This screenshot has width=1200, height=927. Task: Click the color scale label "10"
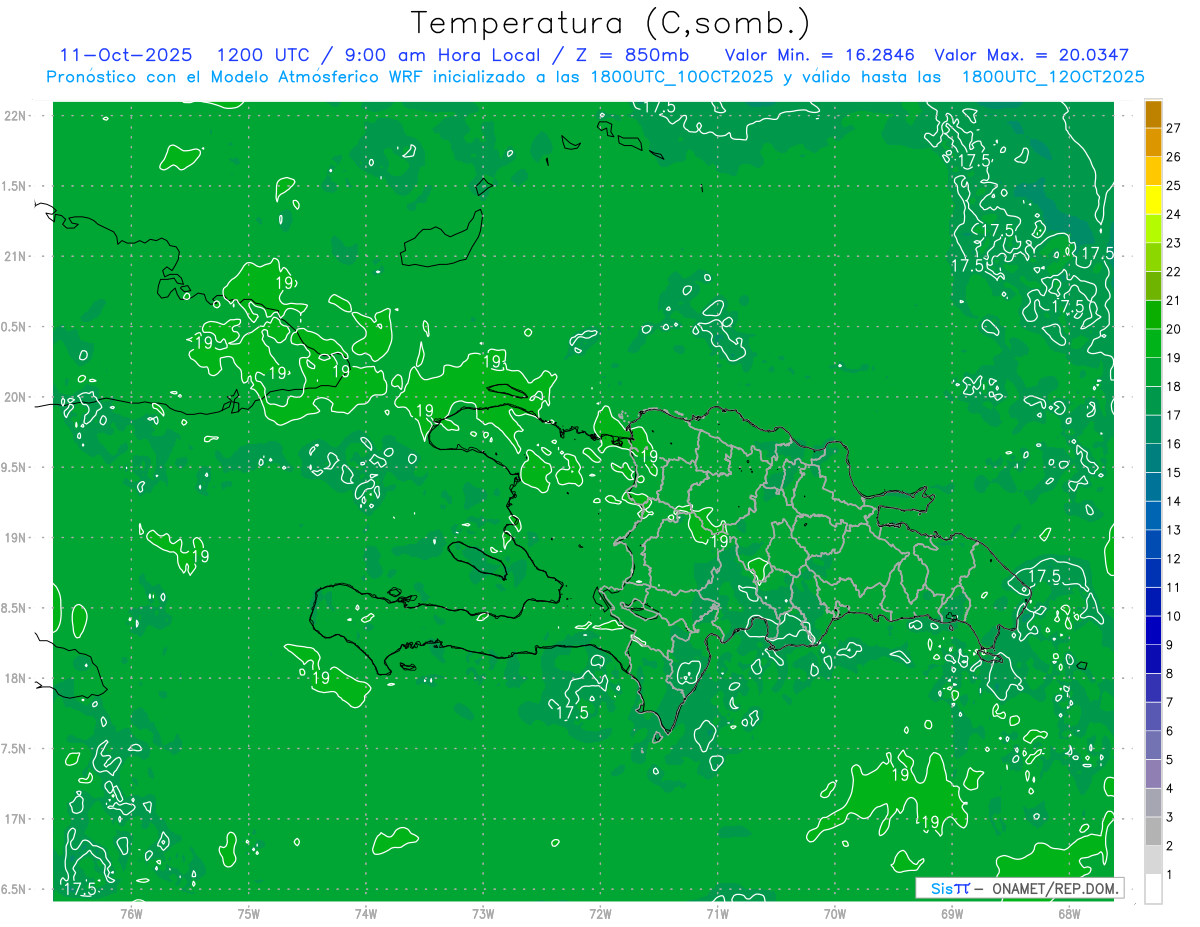point(1174,616)
